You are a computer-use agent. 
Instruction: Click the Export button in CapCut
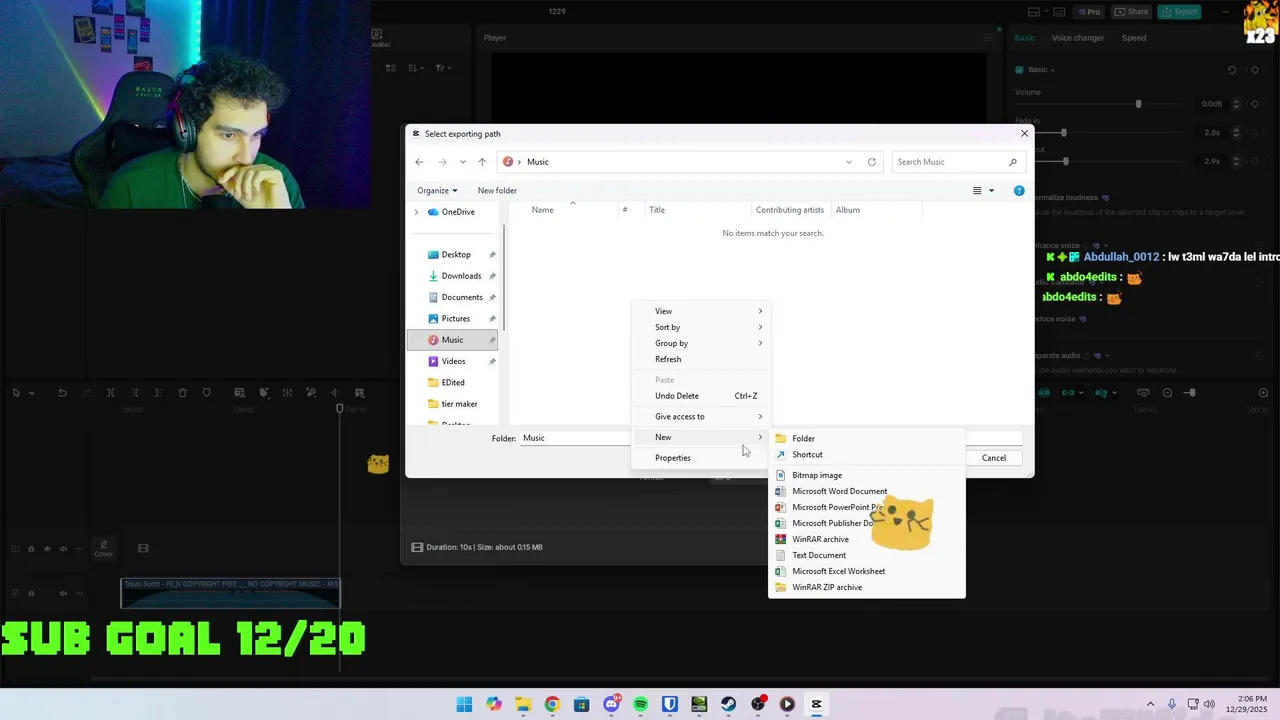point(1180,12)
